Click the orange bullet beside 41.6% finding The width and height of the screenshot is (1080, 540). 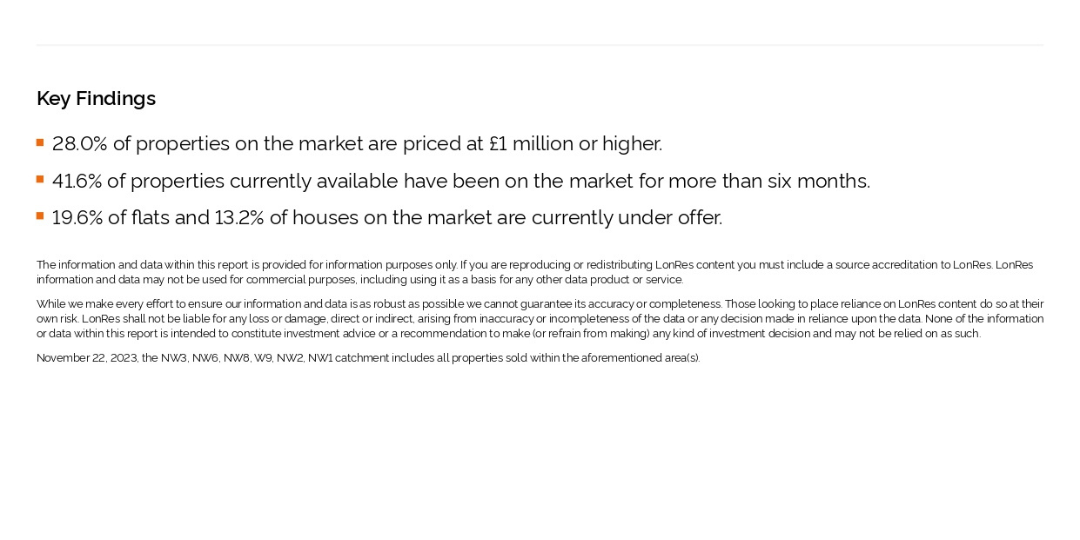click(x=40, y=179)
